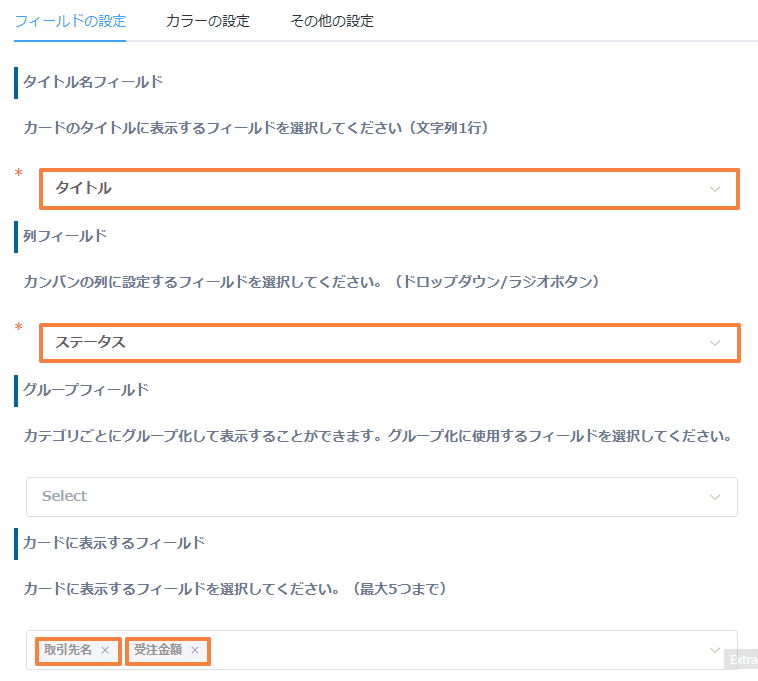
Task: Expand the ステータス dropdown chevron arrow
Action: click(x=714, y=343)
